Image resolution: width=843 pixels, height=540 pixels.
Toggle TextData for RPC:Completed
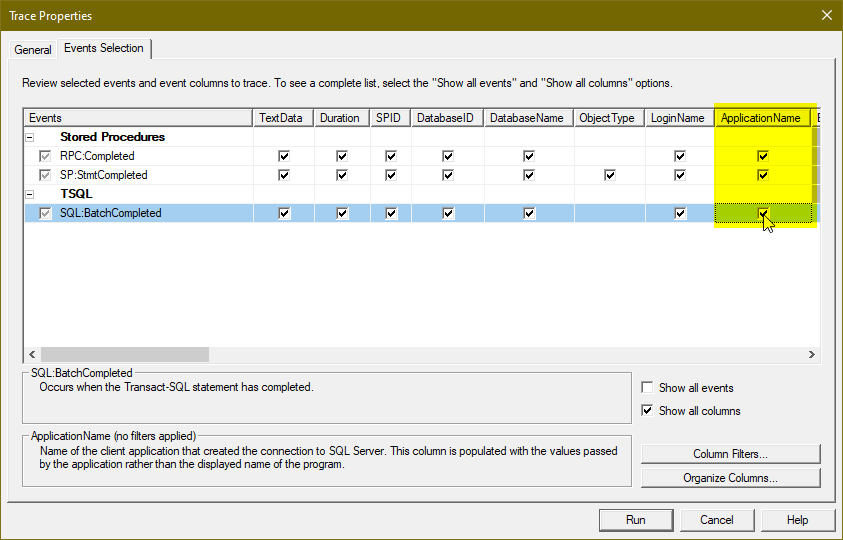pos(284,156)
